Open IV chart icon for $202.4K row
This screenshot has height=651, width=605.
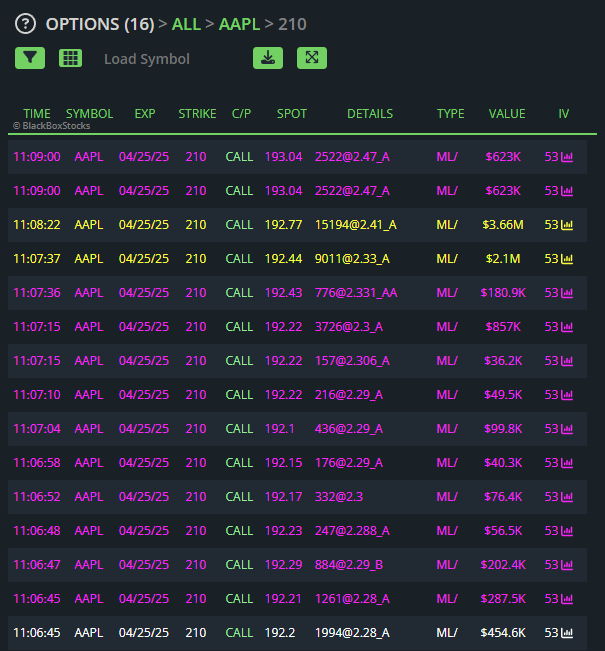(x=567, y=565)
